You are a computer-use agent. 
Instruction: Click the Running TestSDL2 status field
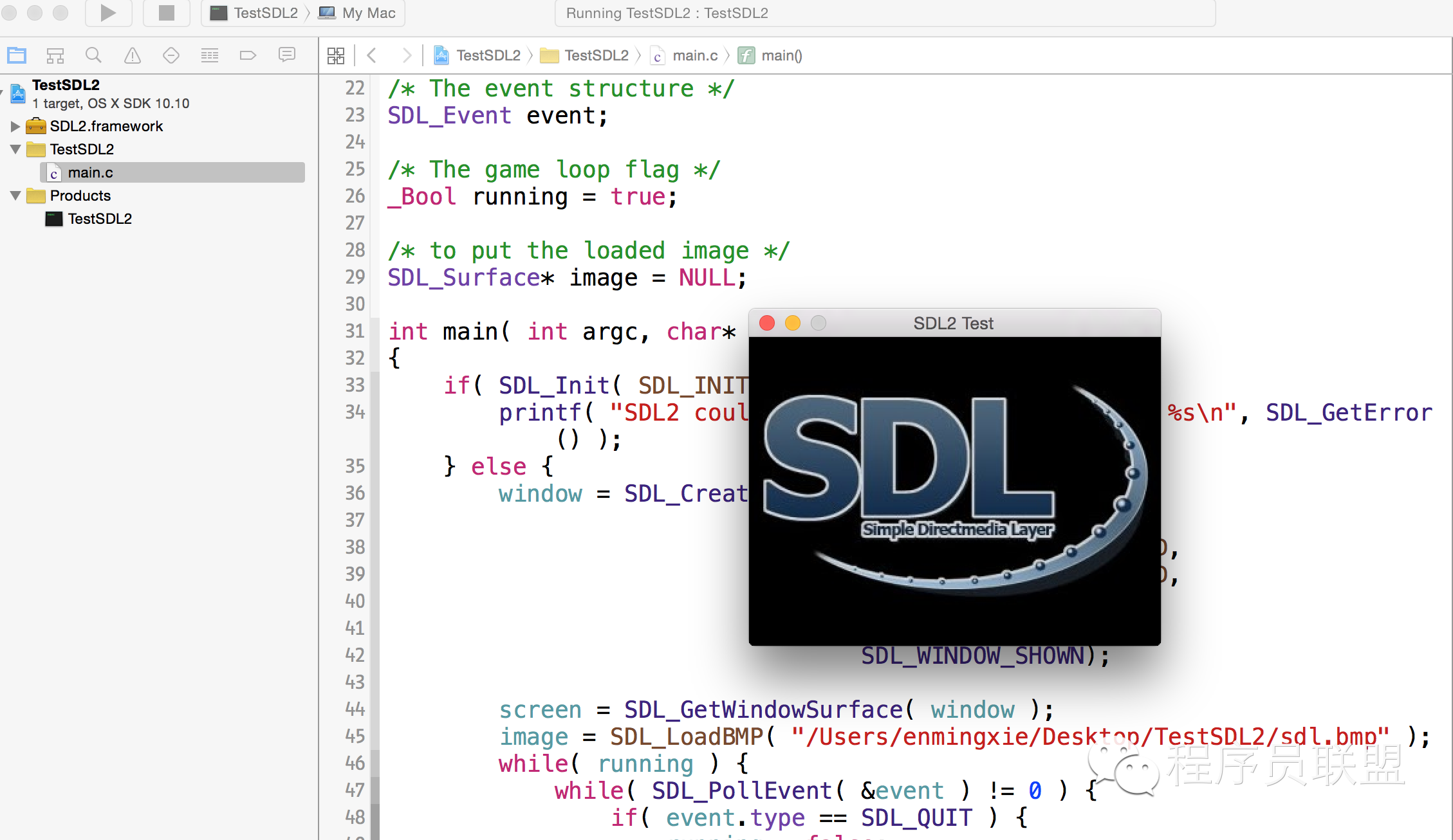click(885, 13)
